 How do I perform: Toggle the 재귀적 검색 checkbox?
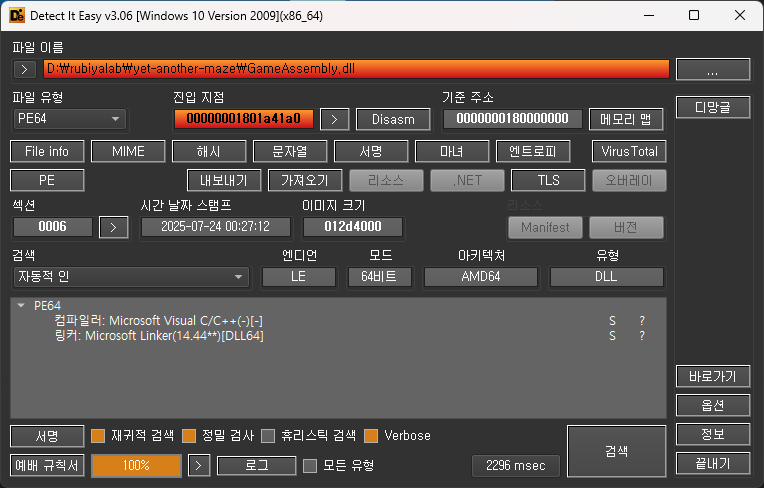coord(98,436)
